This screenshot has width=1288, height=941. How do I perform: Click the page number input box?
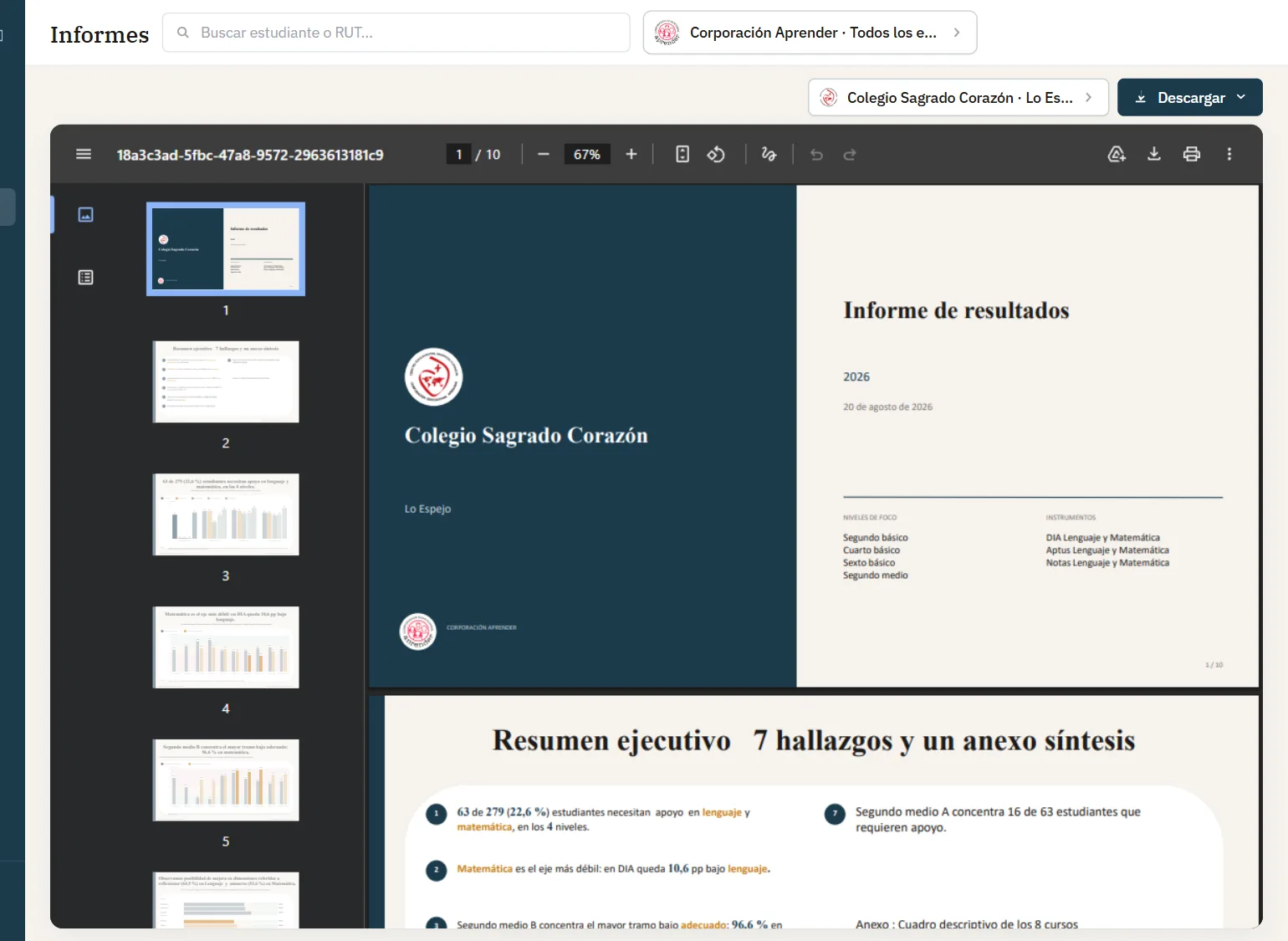point(458,155)
